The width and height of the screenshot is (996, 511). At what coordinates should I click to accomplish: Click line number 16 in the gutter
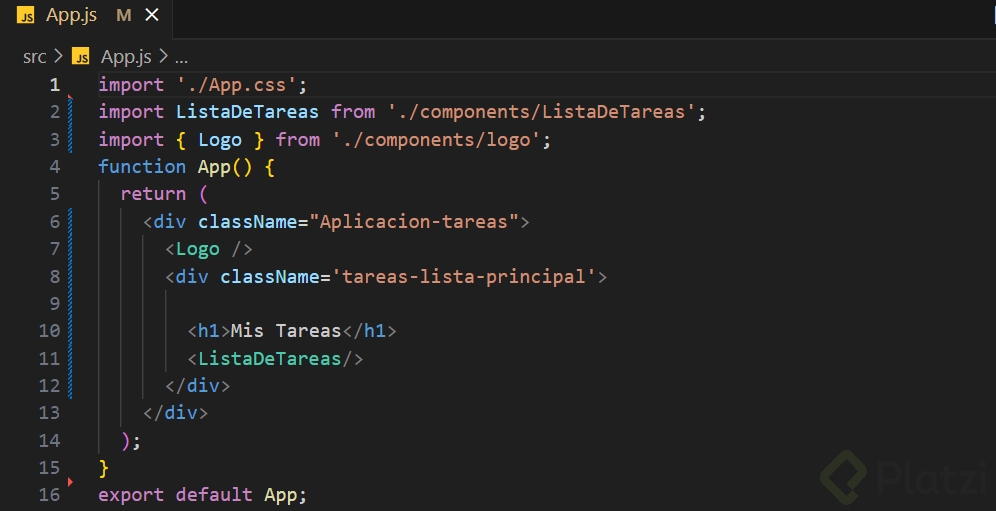(x=49, y=494)
